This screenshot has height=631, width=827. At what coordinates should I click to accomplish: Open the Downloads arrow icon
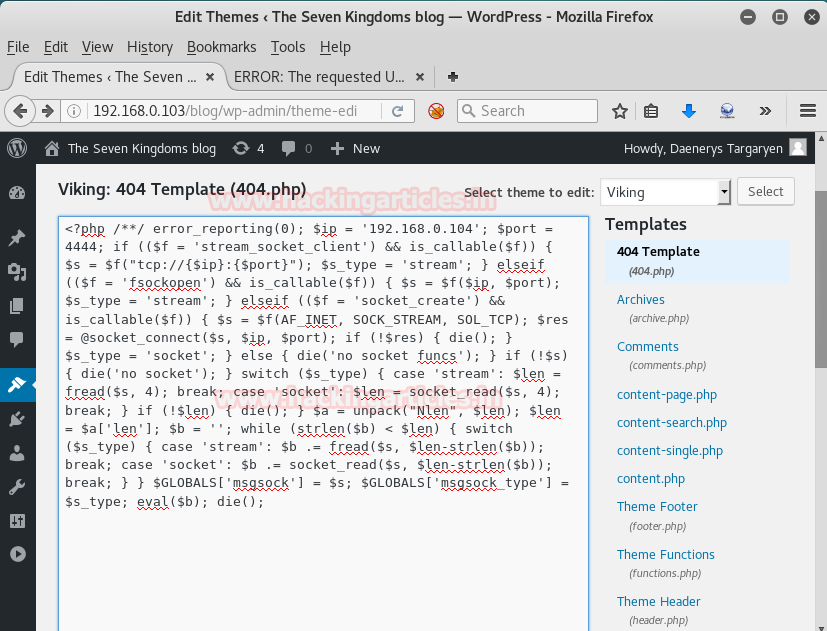(689, 111)
